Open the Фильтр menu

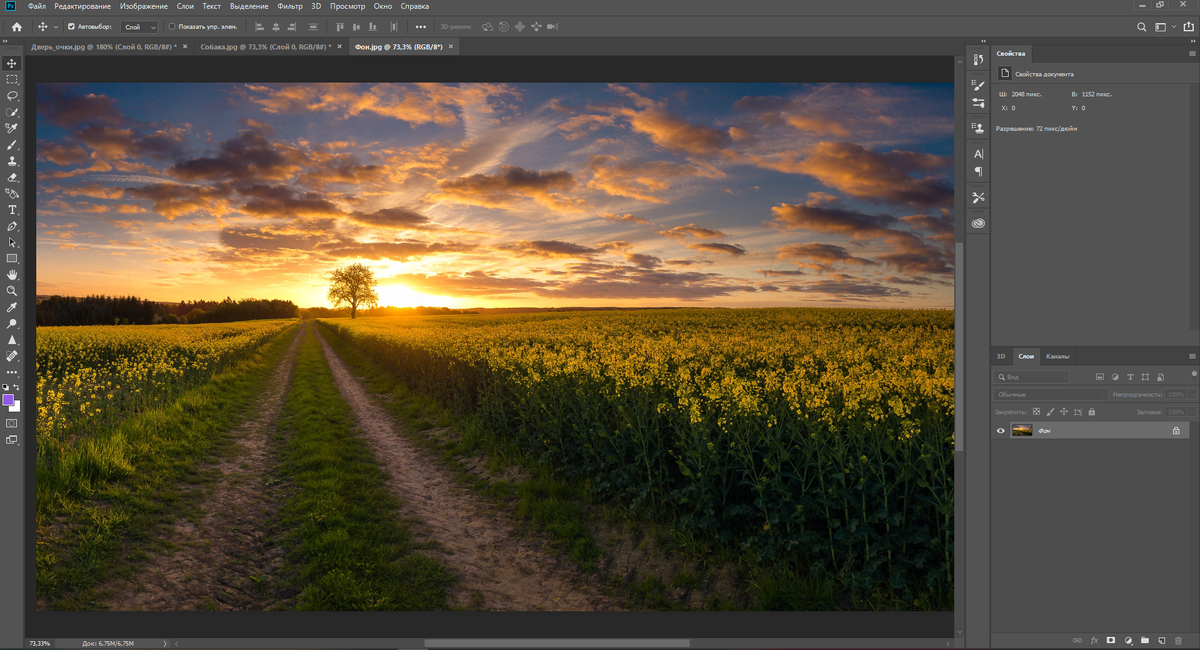tap(289, 6)
